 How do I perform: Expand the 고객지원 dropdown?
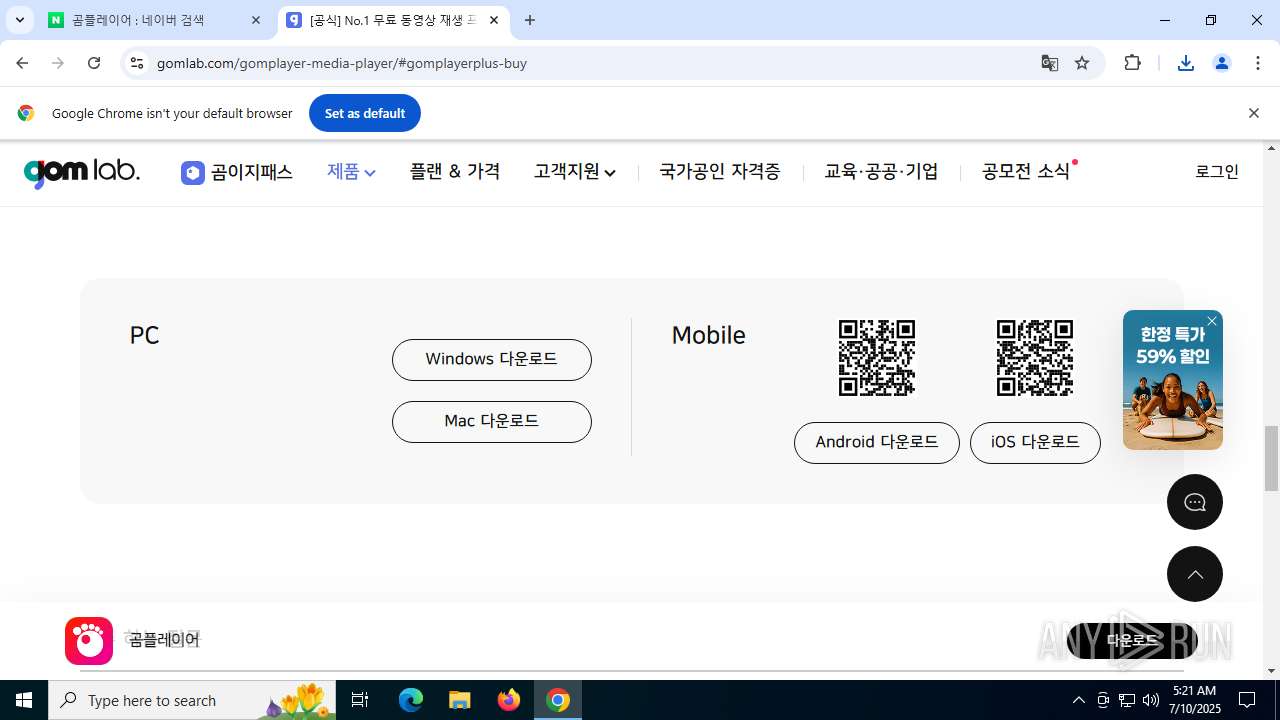[x=575, y=172]
